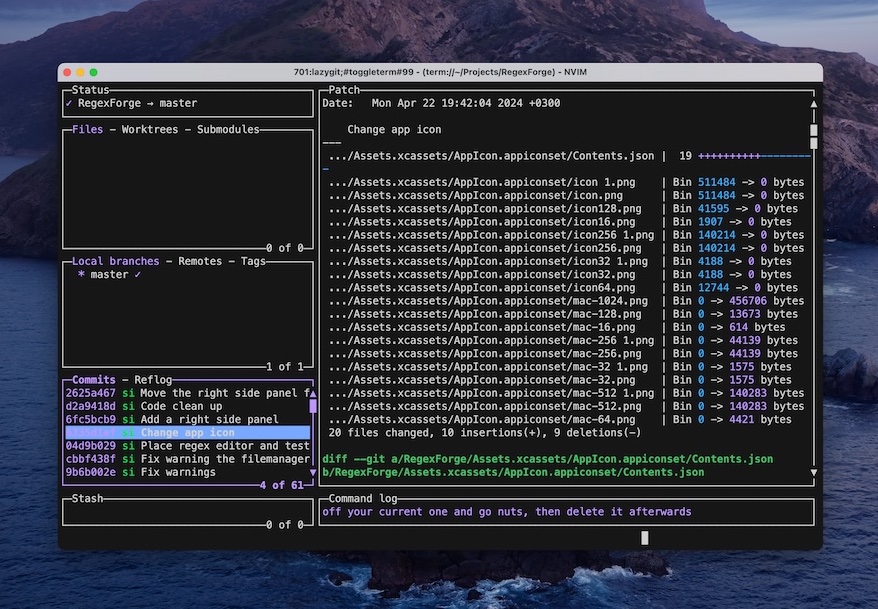Click the mac-64.png file line
Image resolution: width=878 pixels, height=609 pixels.
[x=560, y=420]
